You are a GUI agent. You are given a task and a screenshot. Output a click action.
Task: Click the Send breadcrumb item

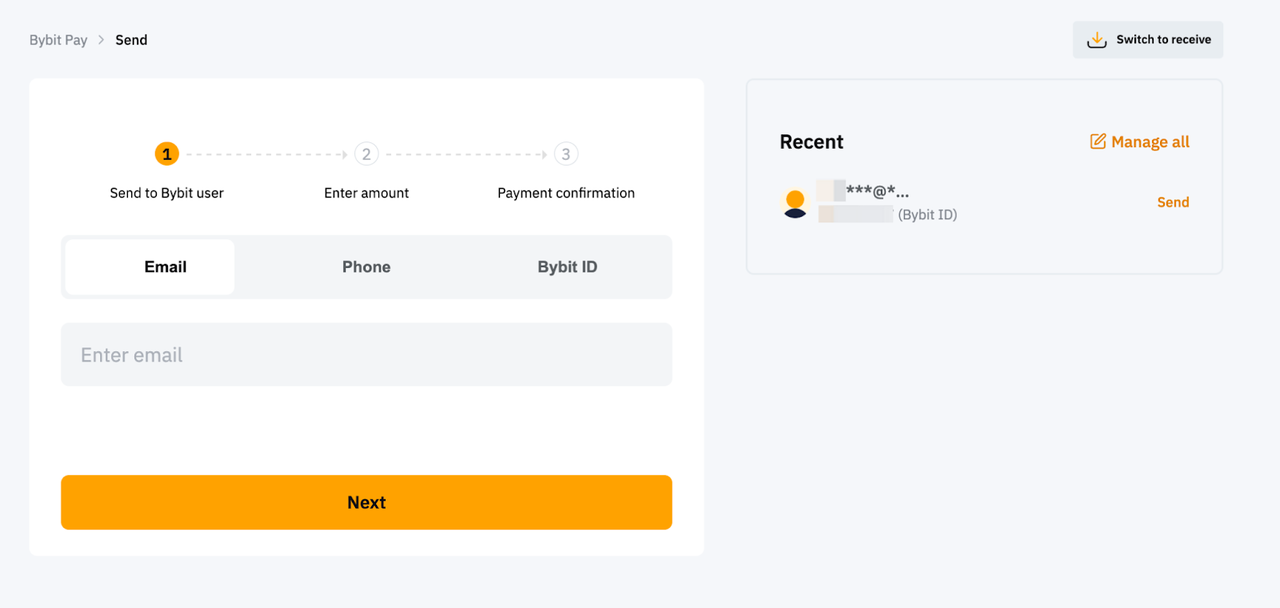pos(131,40)
